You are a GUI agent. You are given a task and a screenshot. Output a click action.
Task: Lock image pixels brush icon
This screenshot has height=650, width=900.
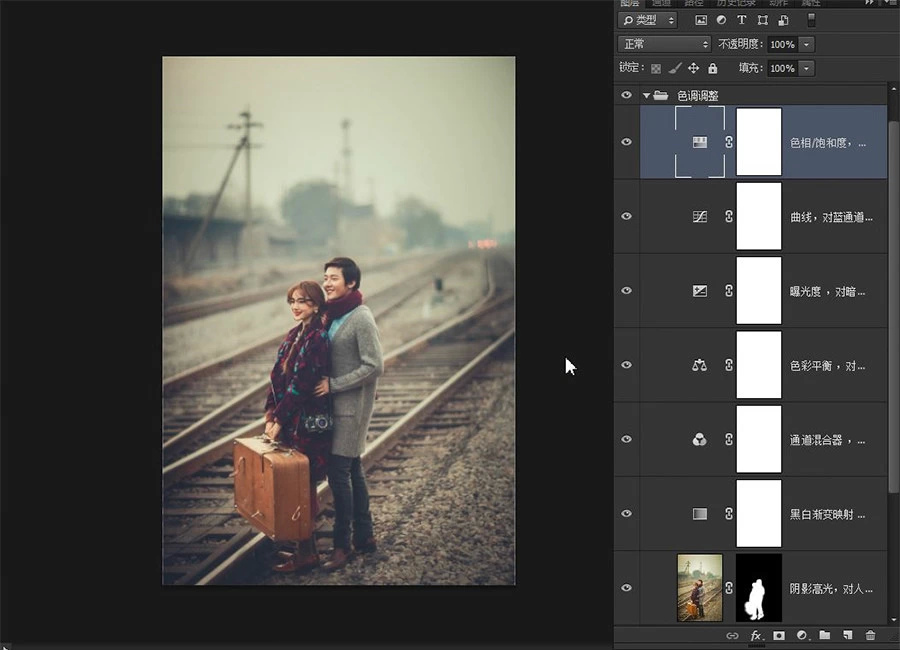[674, 68]
